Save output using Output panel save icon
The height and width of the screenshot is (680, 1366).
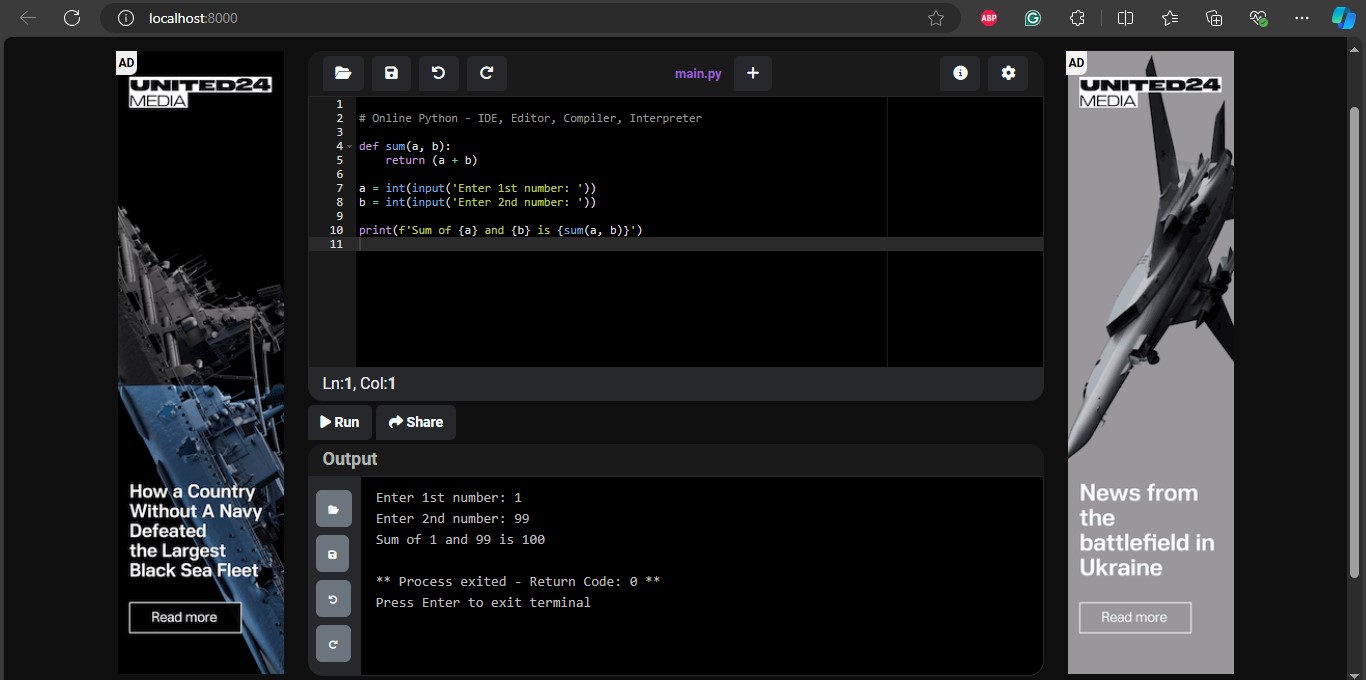pyautogui.click(x=333, y=554)
